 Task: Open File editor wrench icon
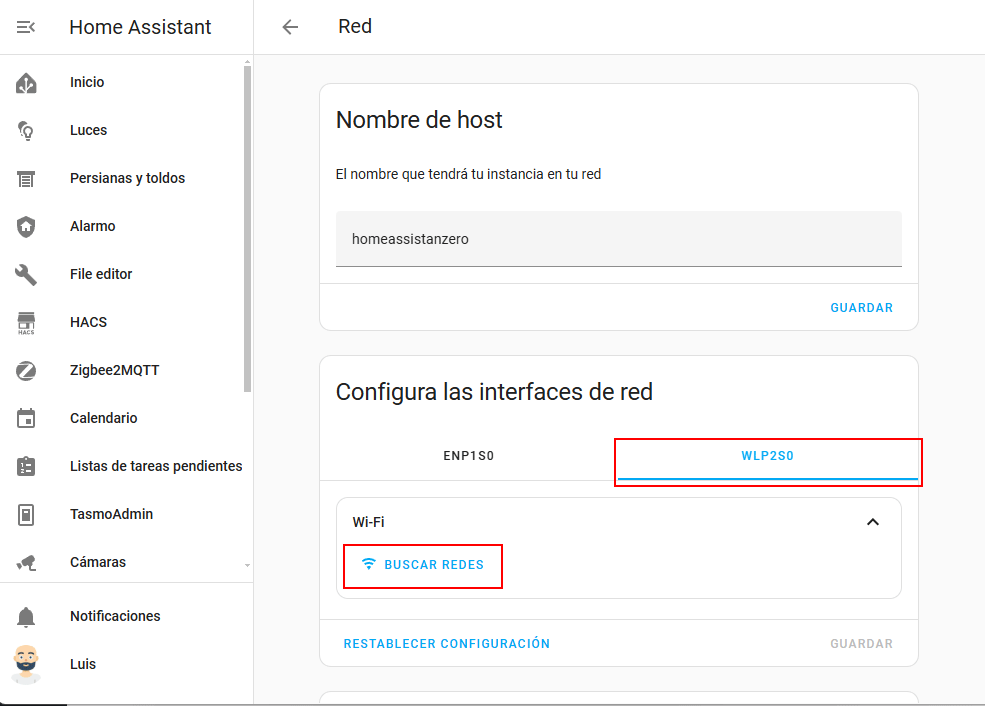[26, 275]
